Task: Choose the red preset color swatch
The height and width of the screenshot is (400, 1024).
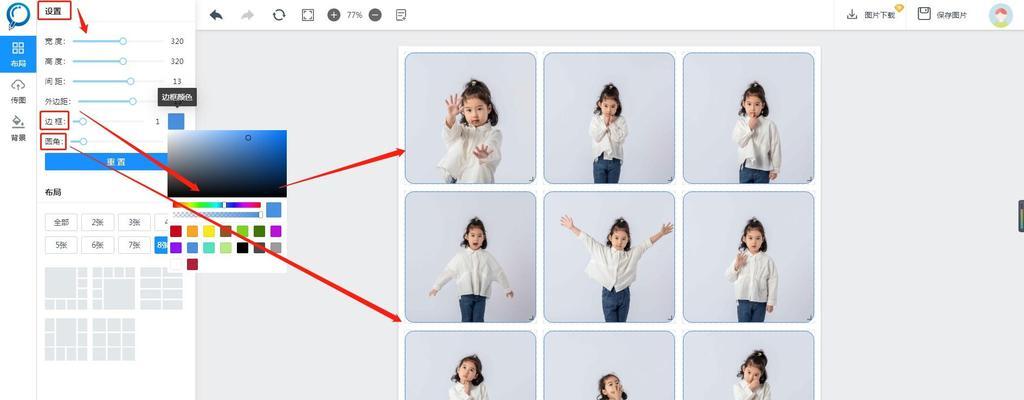Action: click(x=176, y=231)
